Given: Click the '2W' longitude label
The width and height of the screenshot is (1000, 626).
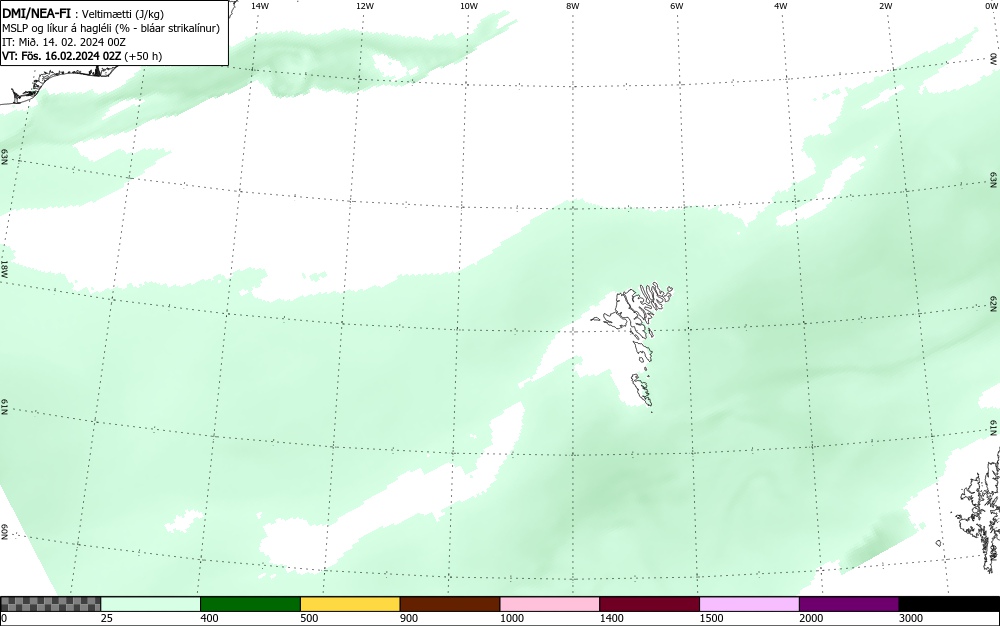Looking at the screenshot, I should pyautogui.click(x=886, y=6).
